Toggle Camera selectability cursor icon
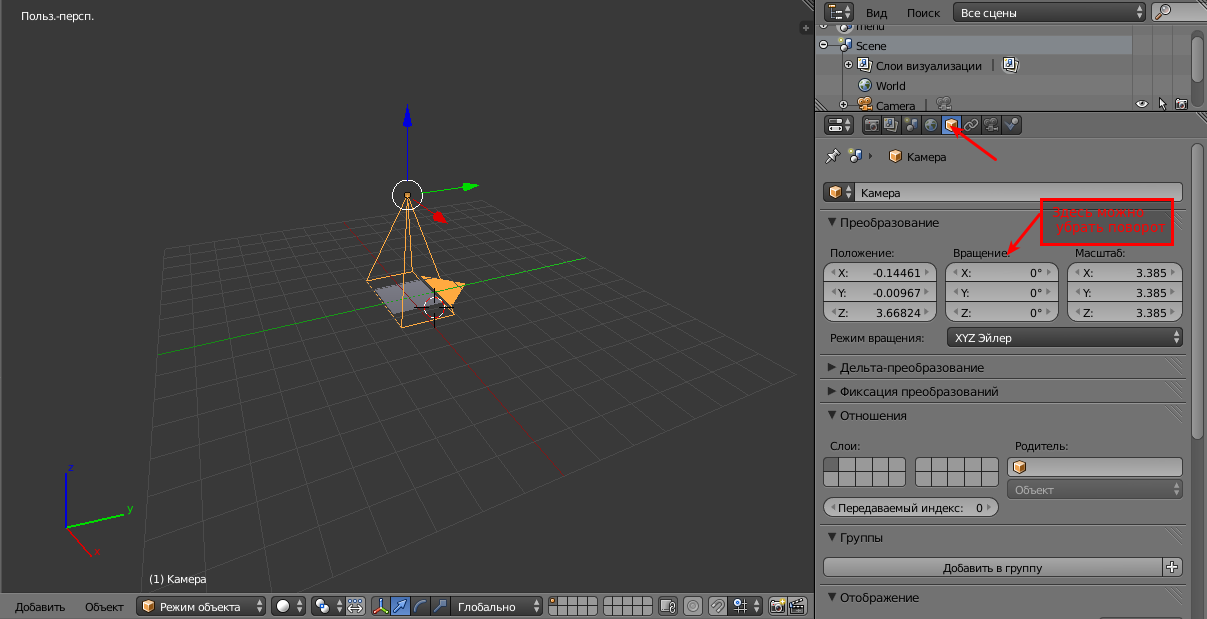 (x=1162, y=104)
